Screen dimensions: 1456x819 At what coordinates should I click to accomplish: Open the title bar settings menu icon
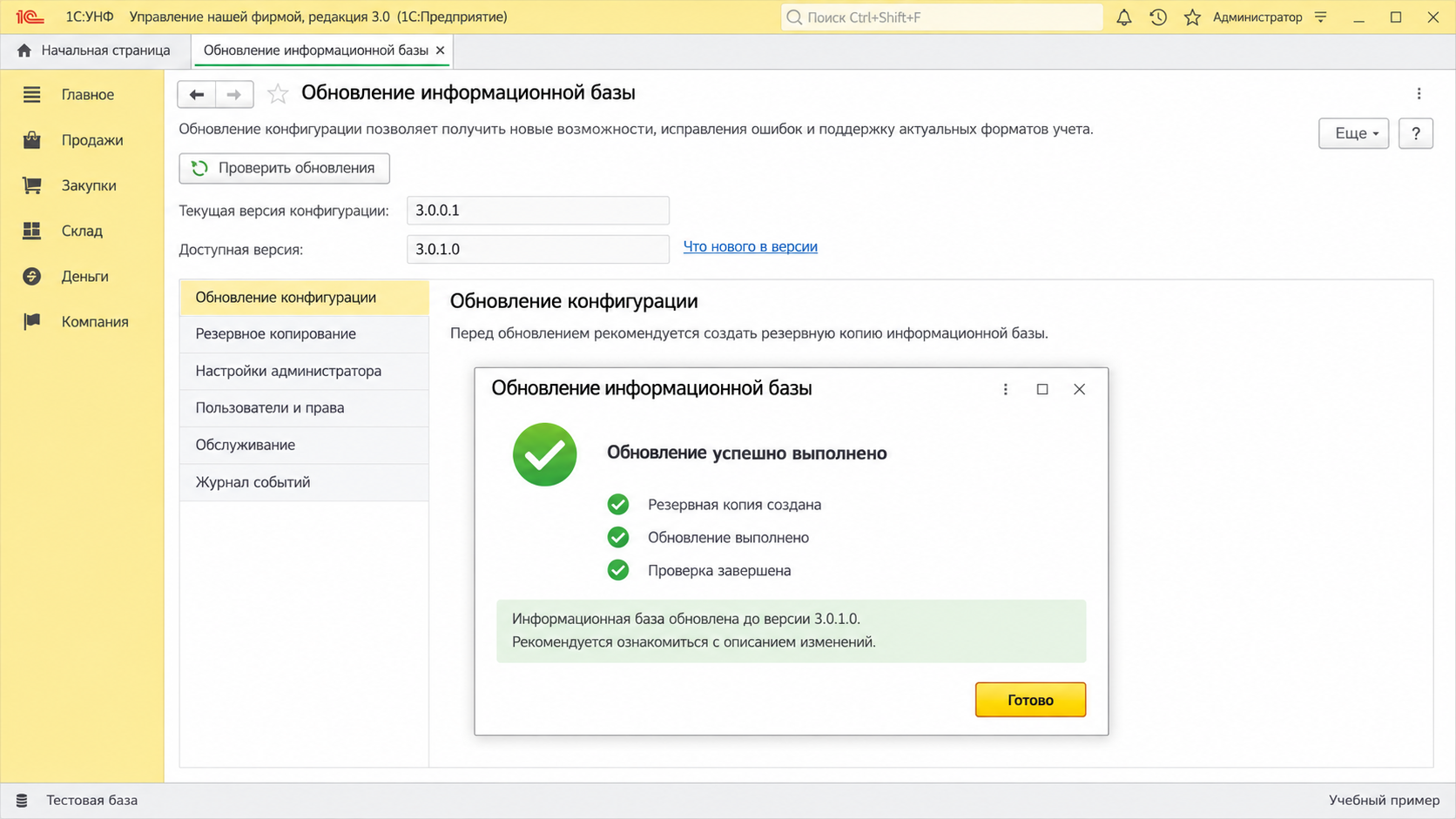(x=1321, y=17)
